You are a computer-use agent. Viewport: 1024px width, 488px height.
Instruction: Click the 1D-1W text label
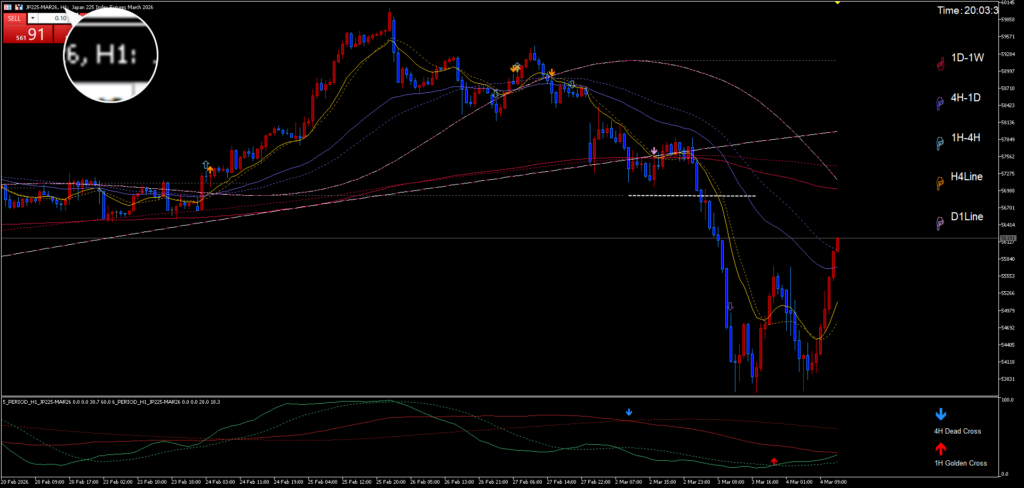click(968, 59)
